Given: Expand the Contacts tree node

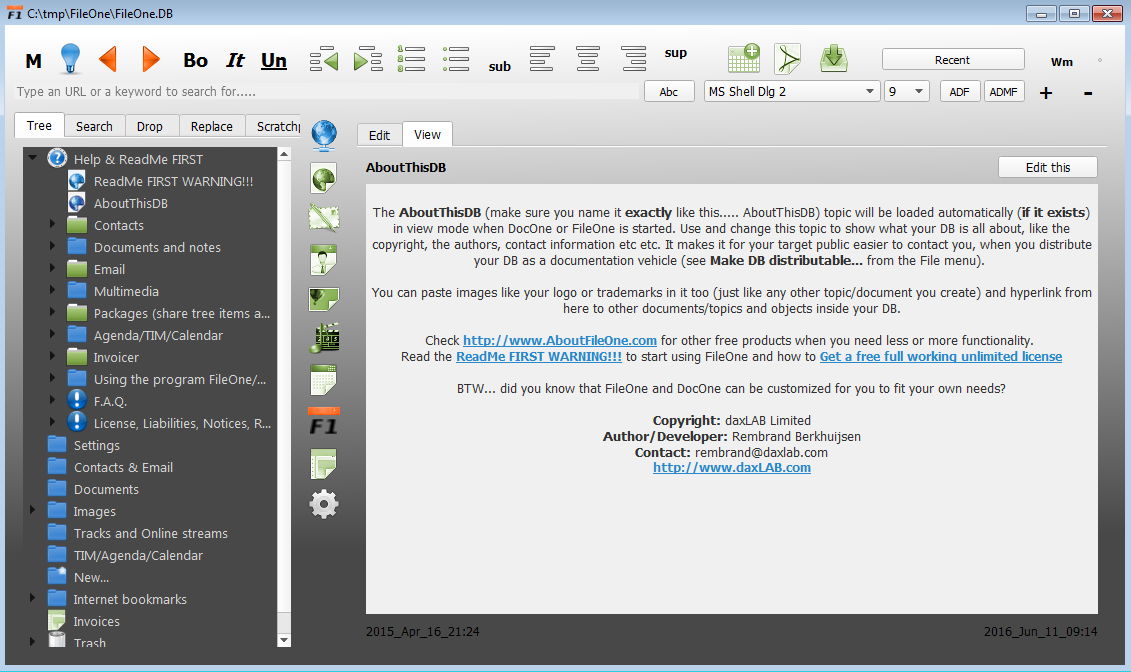Looking at the screenshot, I should coord(52,224).
